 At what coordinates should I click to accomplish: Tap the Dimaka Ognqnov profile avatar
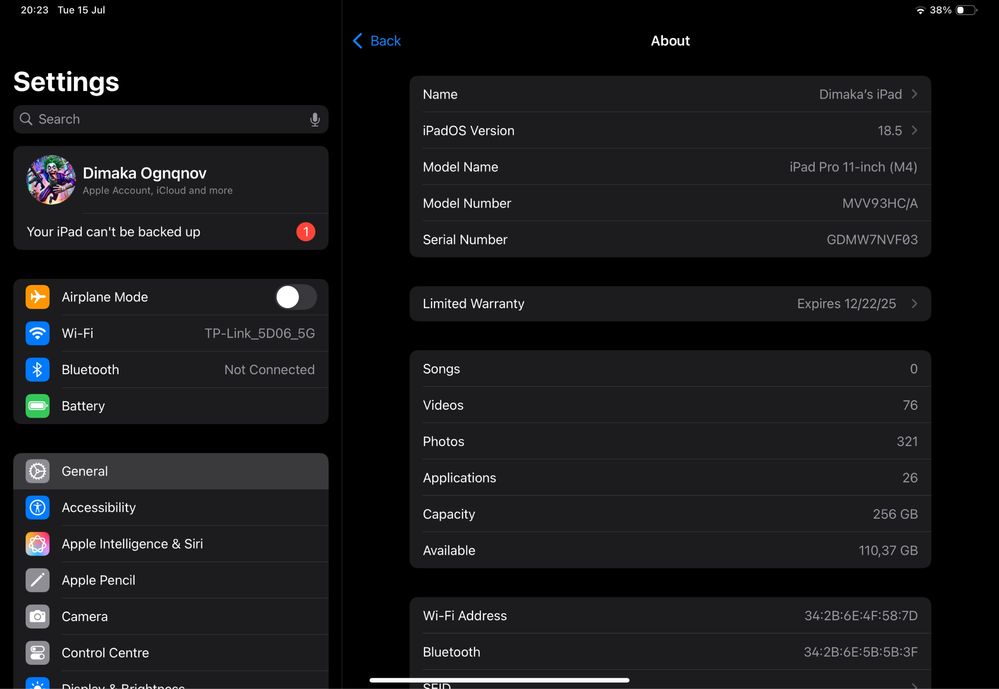51,180
